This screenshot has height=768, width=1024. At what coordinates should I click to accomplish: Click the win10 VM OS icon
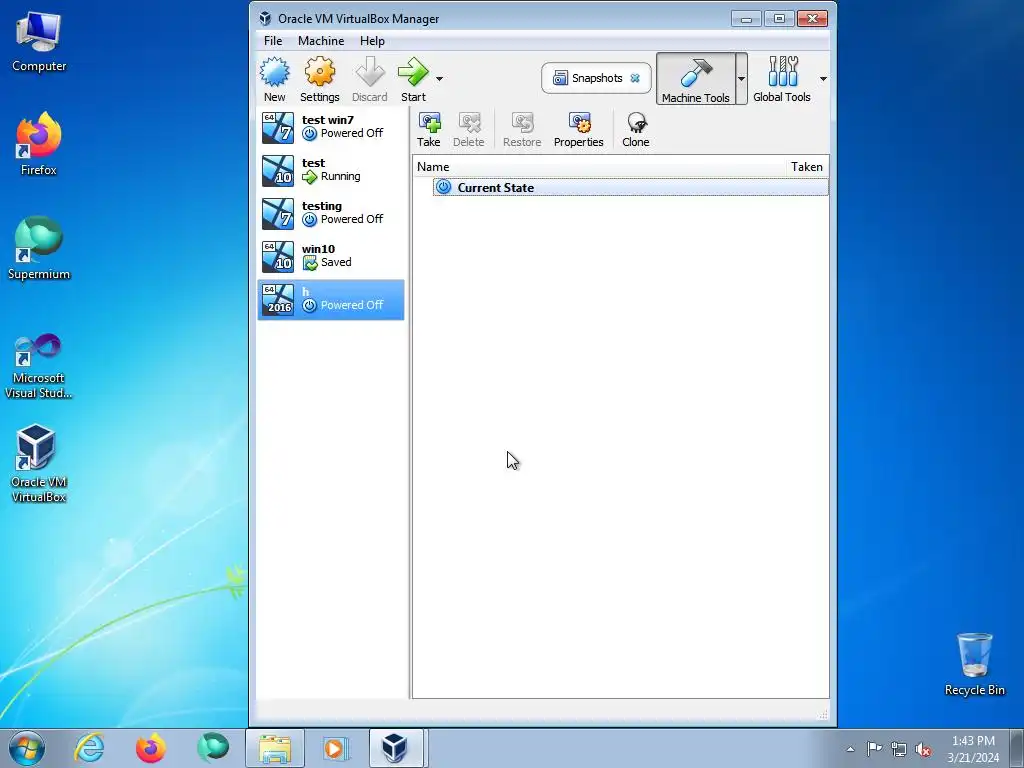coord(278,257)
